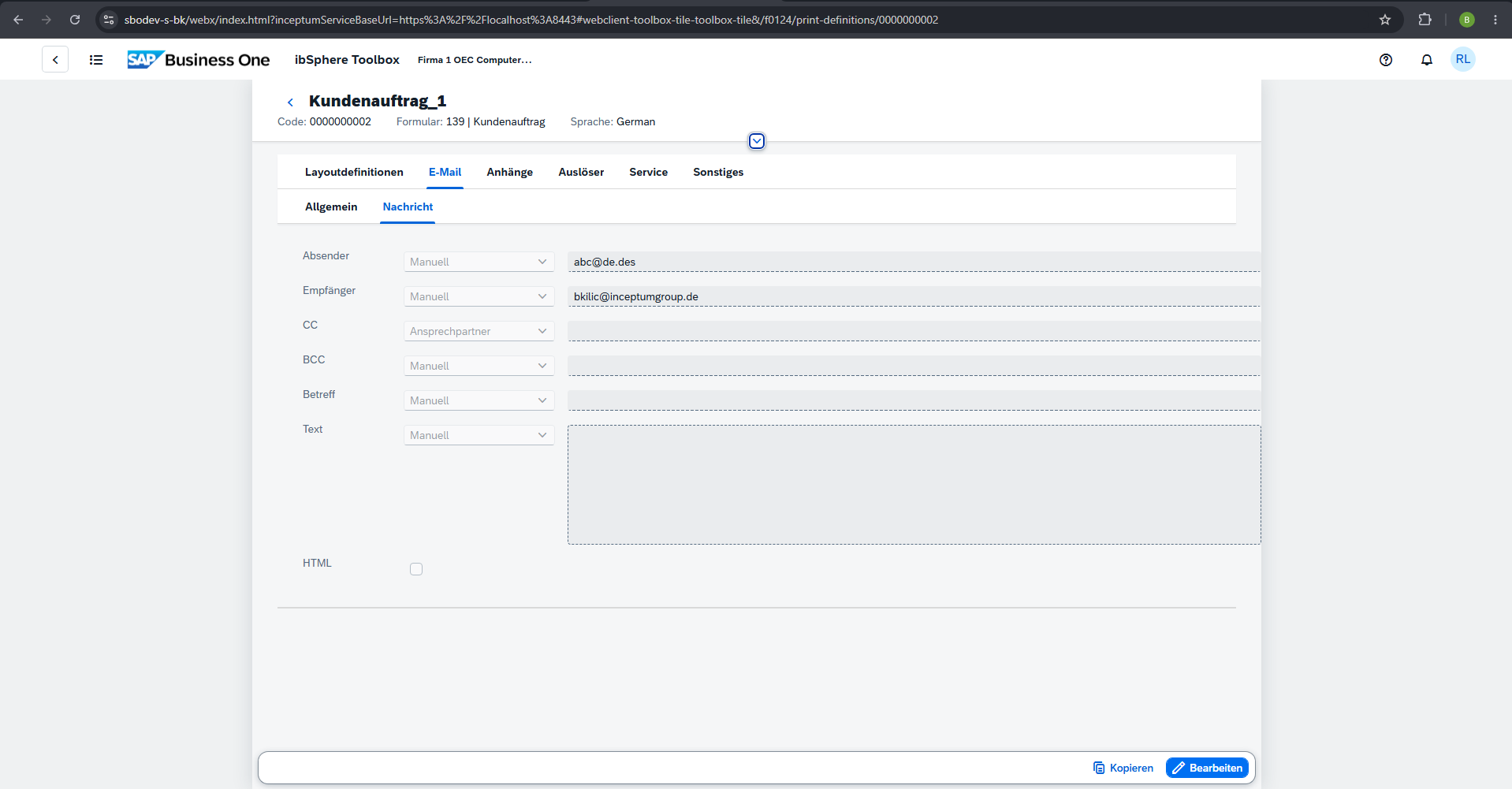Click the Empfänger email input field
This screenshot has width=1512, height=789.
(914, 296)
